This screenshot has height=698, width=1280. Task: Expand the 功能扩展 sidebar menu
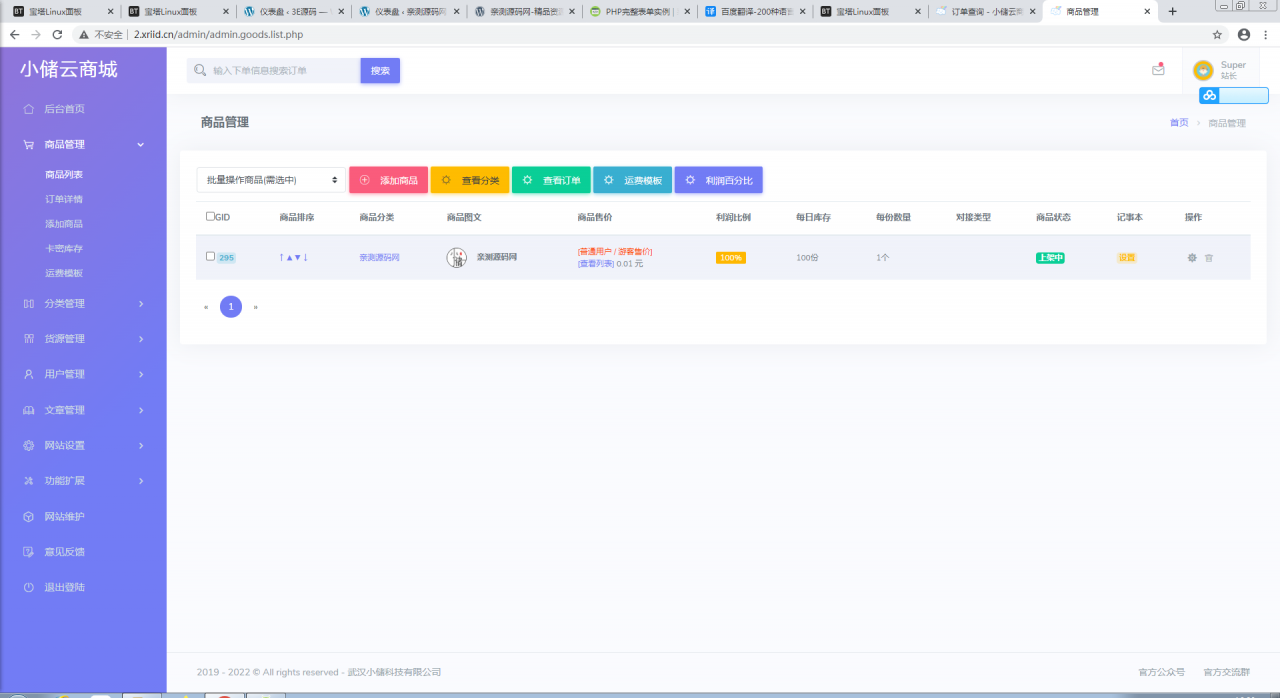click(x=83, y=481)
